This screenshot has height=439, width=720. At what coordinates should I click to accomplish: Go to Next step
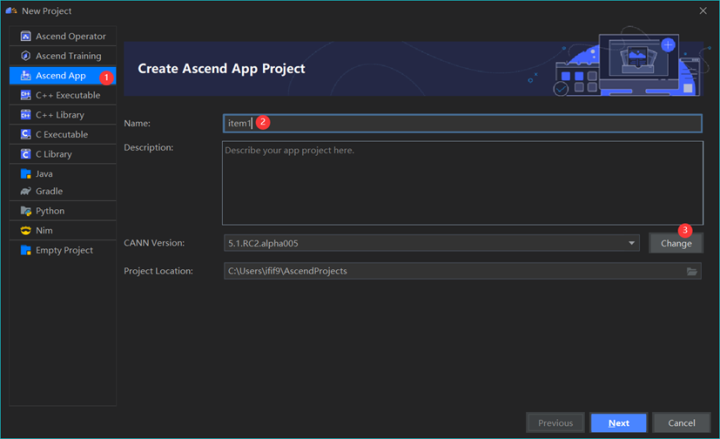[619, 423]
